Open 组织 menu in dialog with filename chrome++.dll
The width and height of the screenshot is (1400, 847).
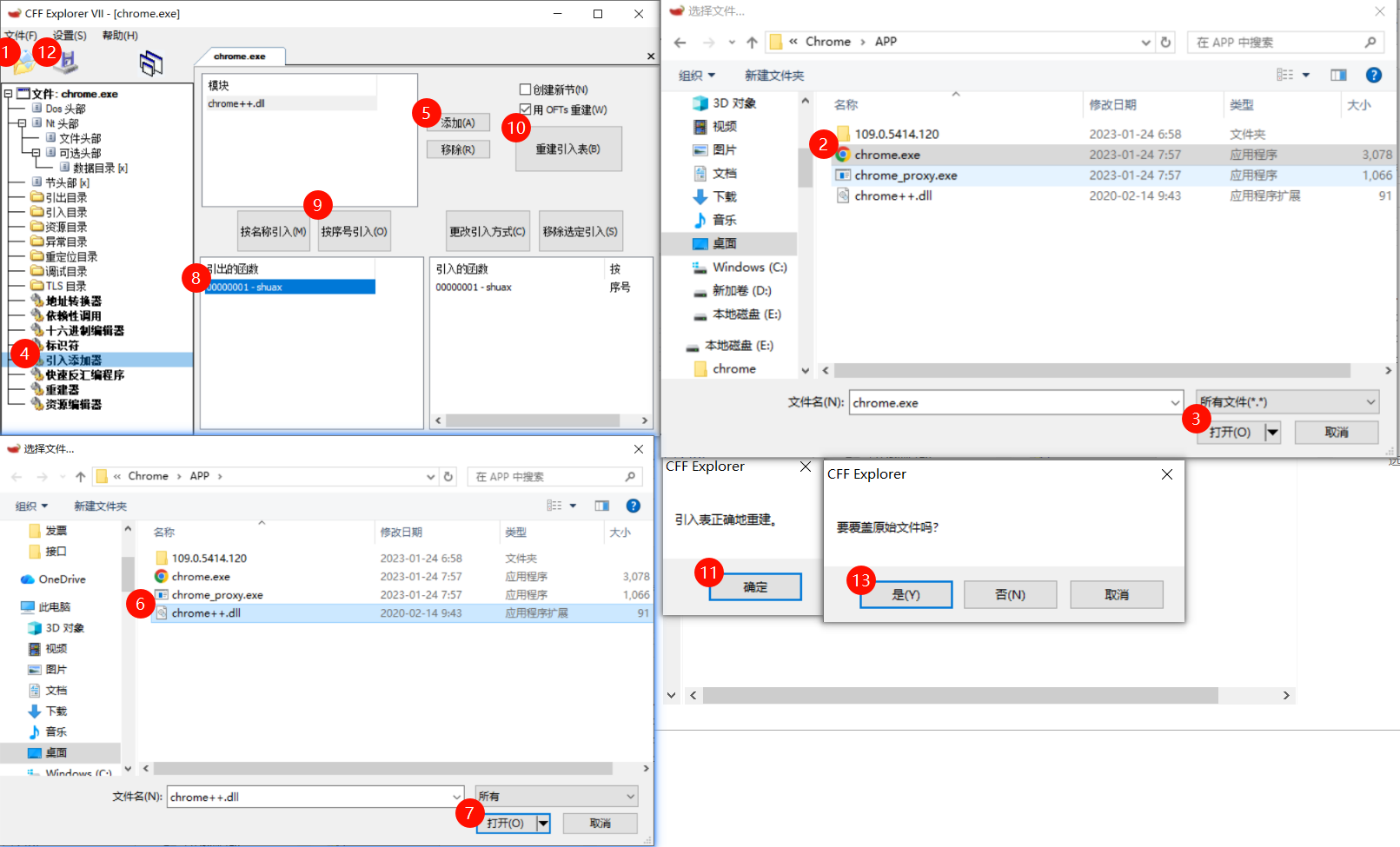pyautogui.click(x=31, y=506)
